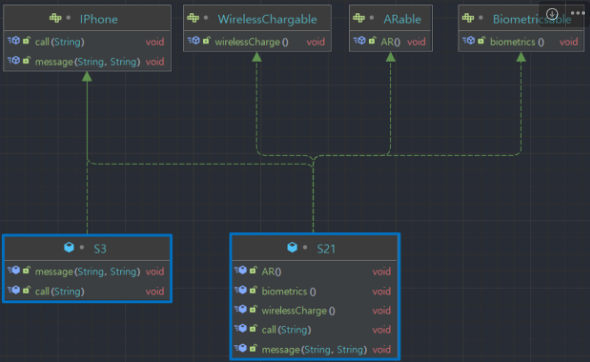Click the S3 class icon
The height and width of the screenshot is (362, 590).
(69, 247)
